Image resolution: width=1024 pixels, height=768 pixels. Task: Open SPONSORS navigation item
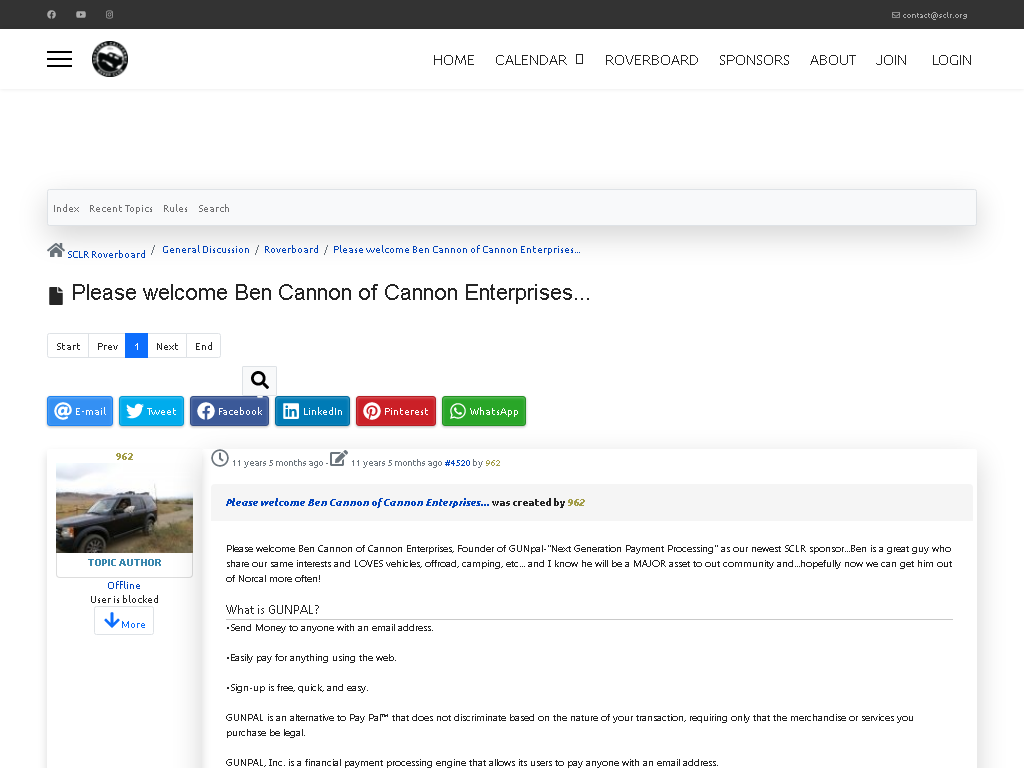coord(754,60)
